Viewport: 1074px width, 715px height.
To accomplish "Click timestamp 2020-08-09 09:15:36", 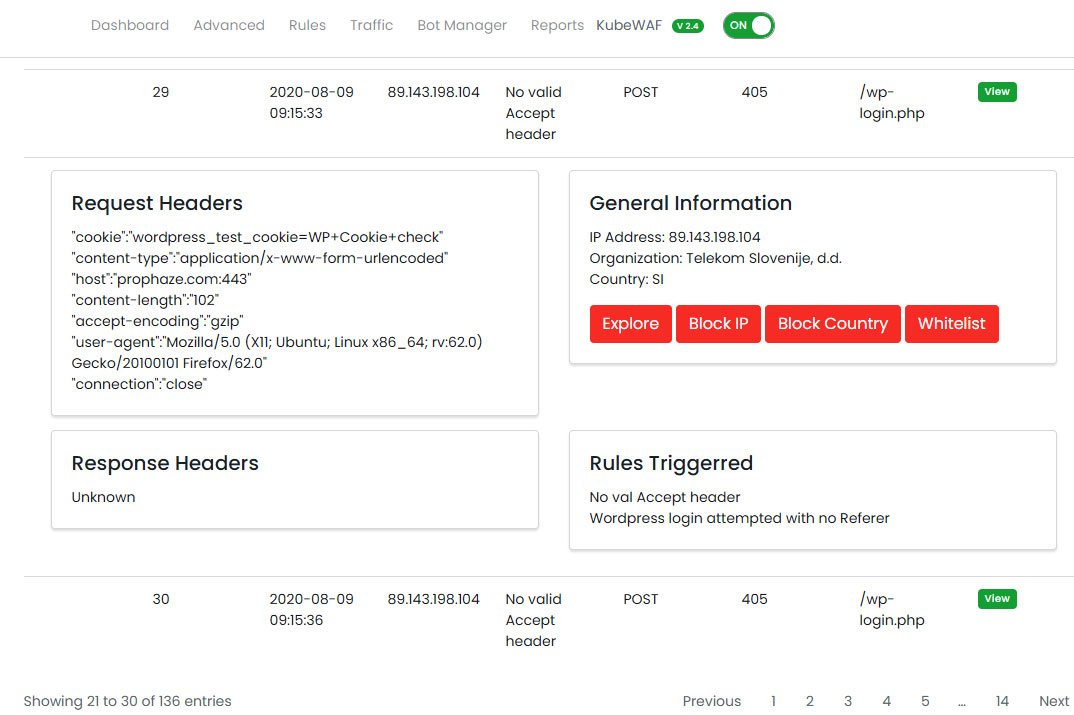I will click(312, 610).
